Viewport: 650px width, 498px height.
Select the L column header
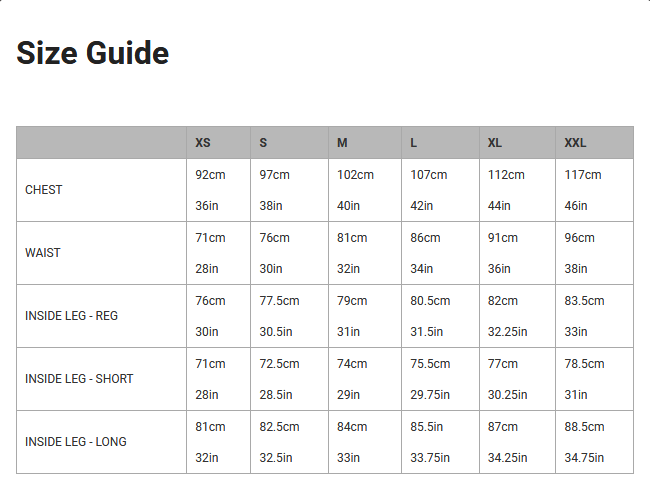(x=413, y=143)
